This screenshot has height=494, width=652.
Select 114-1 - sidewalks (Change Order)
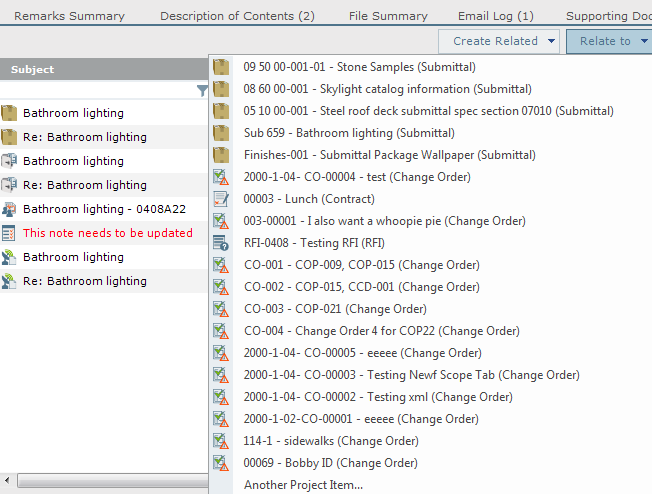(x=331, y=441)
